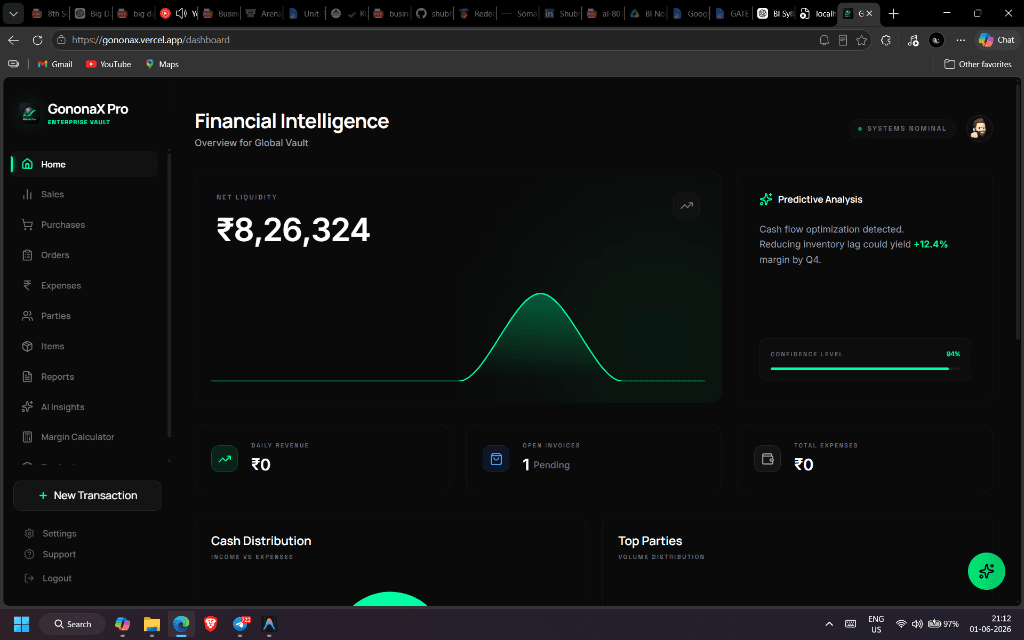Viewport: 1024px width, 640px height.
Task: Click the sidebar vertical scrollbar
Action: pyautogui.click(x=169, y=294)
